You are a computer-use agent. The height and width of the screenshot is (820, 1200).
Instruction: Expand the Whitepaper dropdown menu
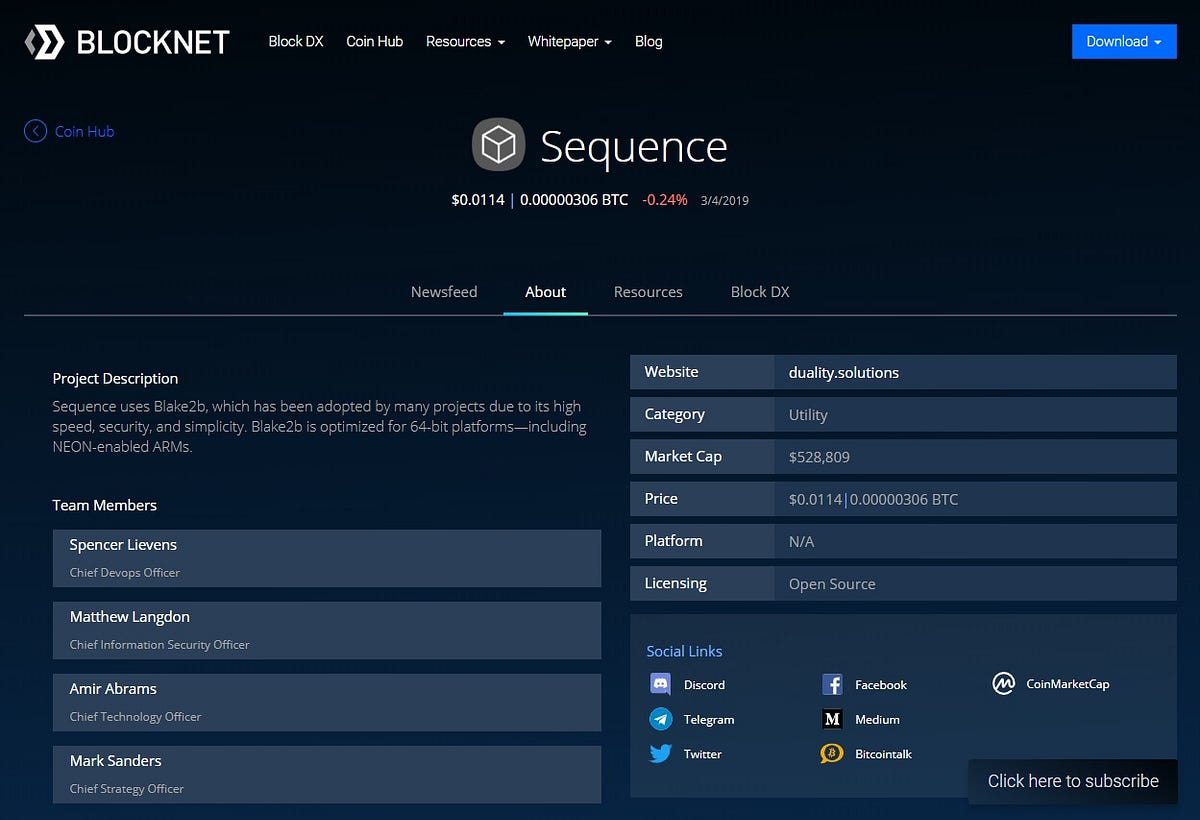[570, 41]
